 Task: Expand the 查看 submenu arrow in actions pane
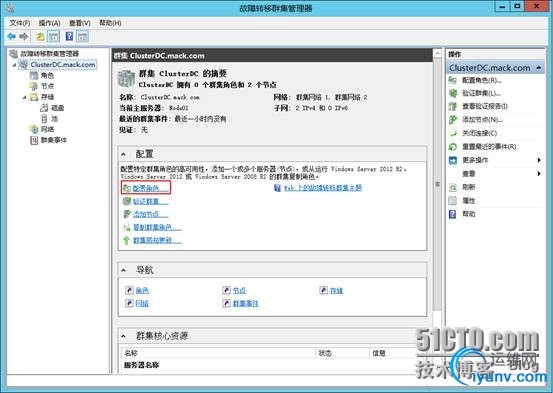pos(539,174)
